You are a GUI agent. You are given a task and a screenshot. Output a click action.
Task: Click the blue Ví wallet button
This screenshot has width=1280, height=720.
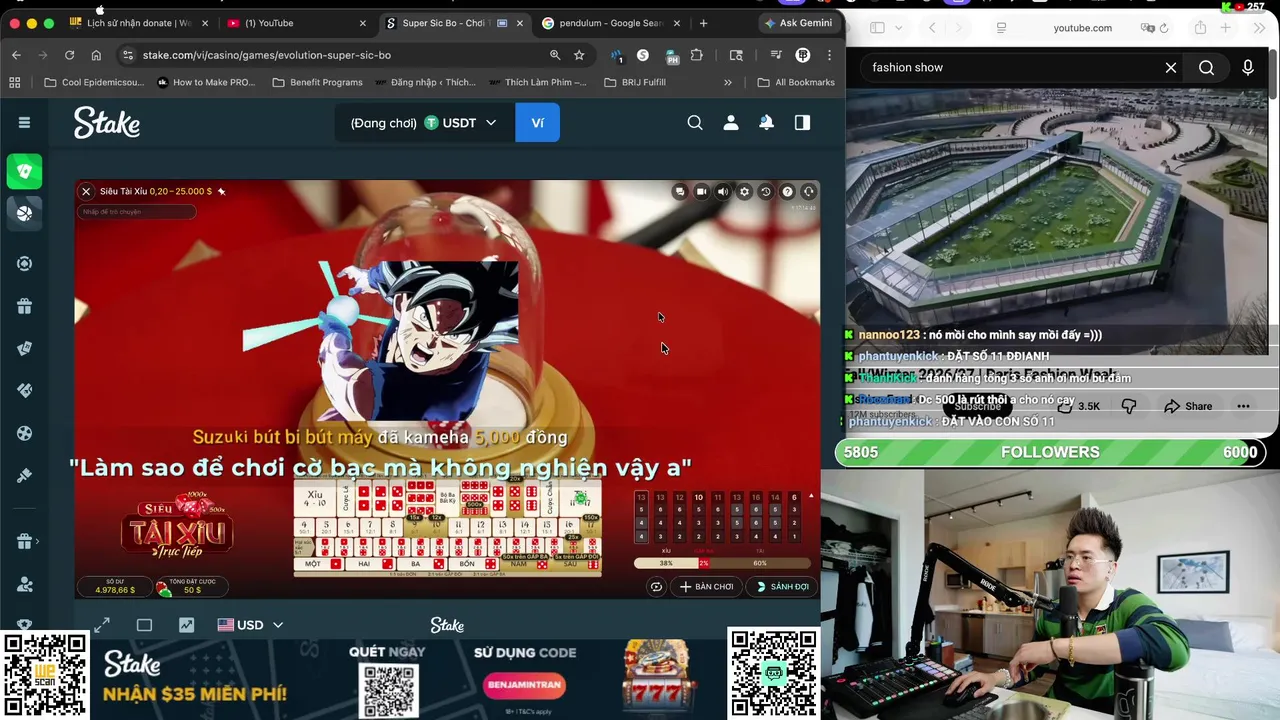(x=537, y=123)
